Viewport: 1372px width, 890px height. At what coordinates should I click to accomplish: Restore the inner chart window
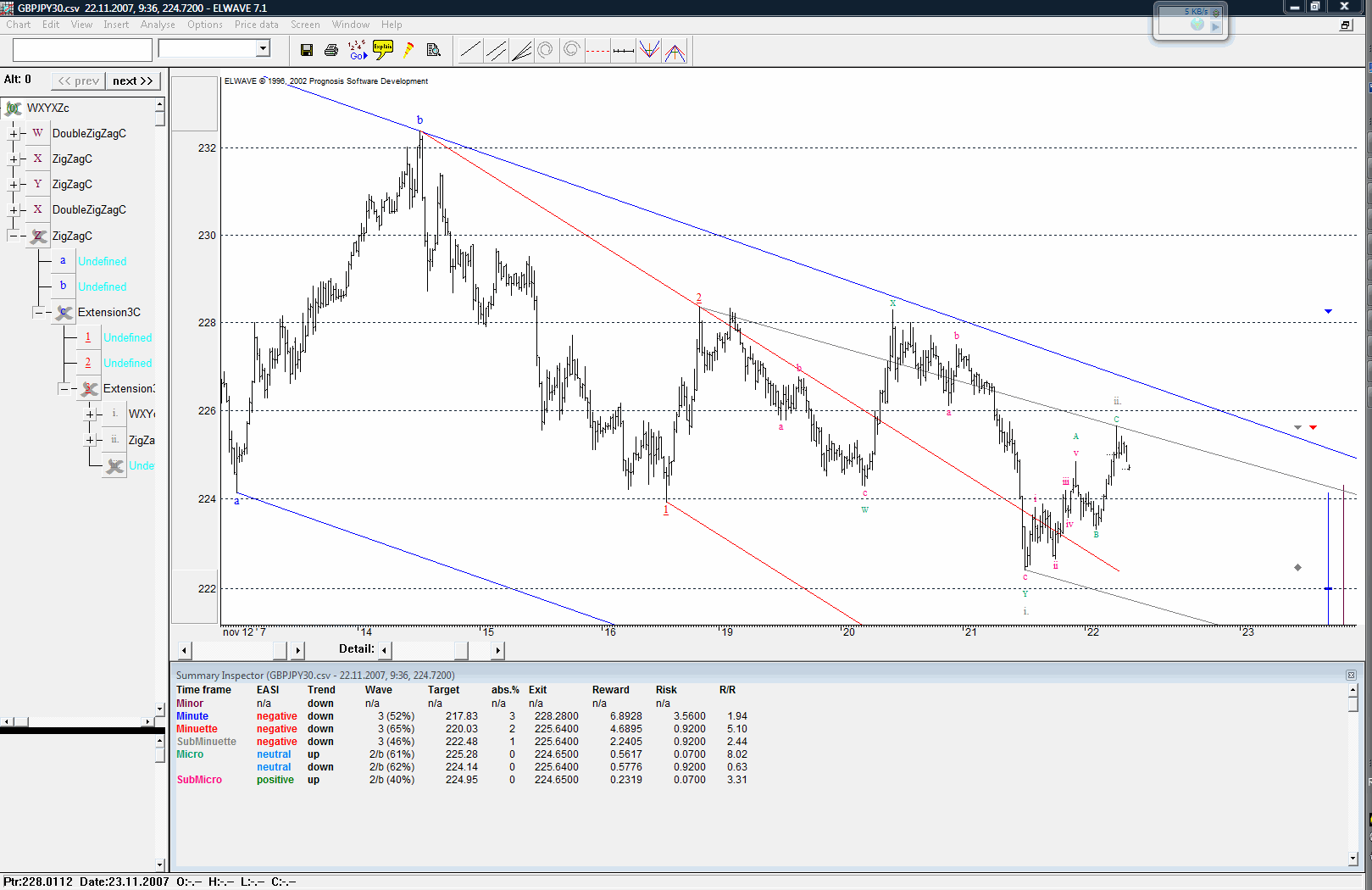(1346, 25)
